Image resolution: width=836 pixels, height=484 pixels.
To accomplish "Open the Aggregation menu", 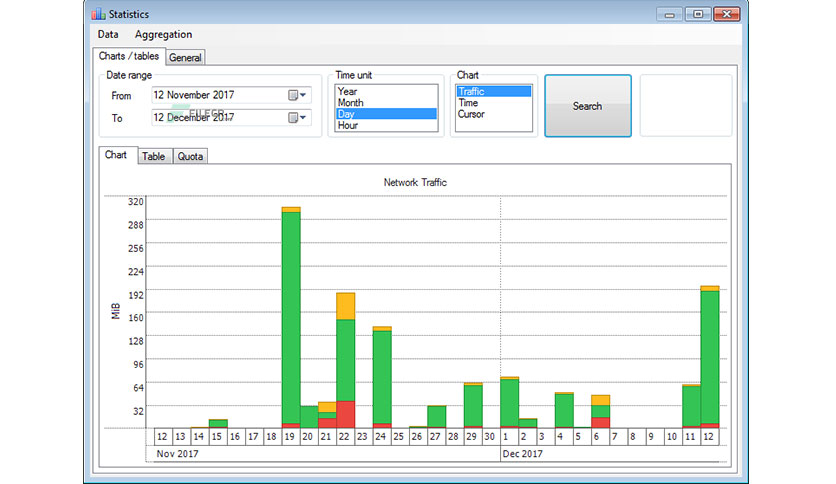I will coord(163,35).
